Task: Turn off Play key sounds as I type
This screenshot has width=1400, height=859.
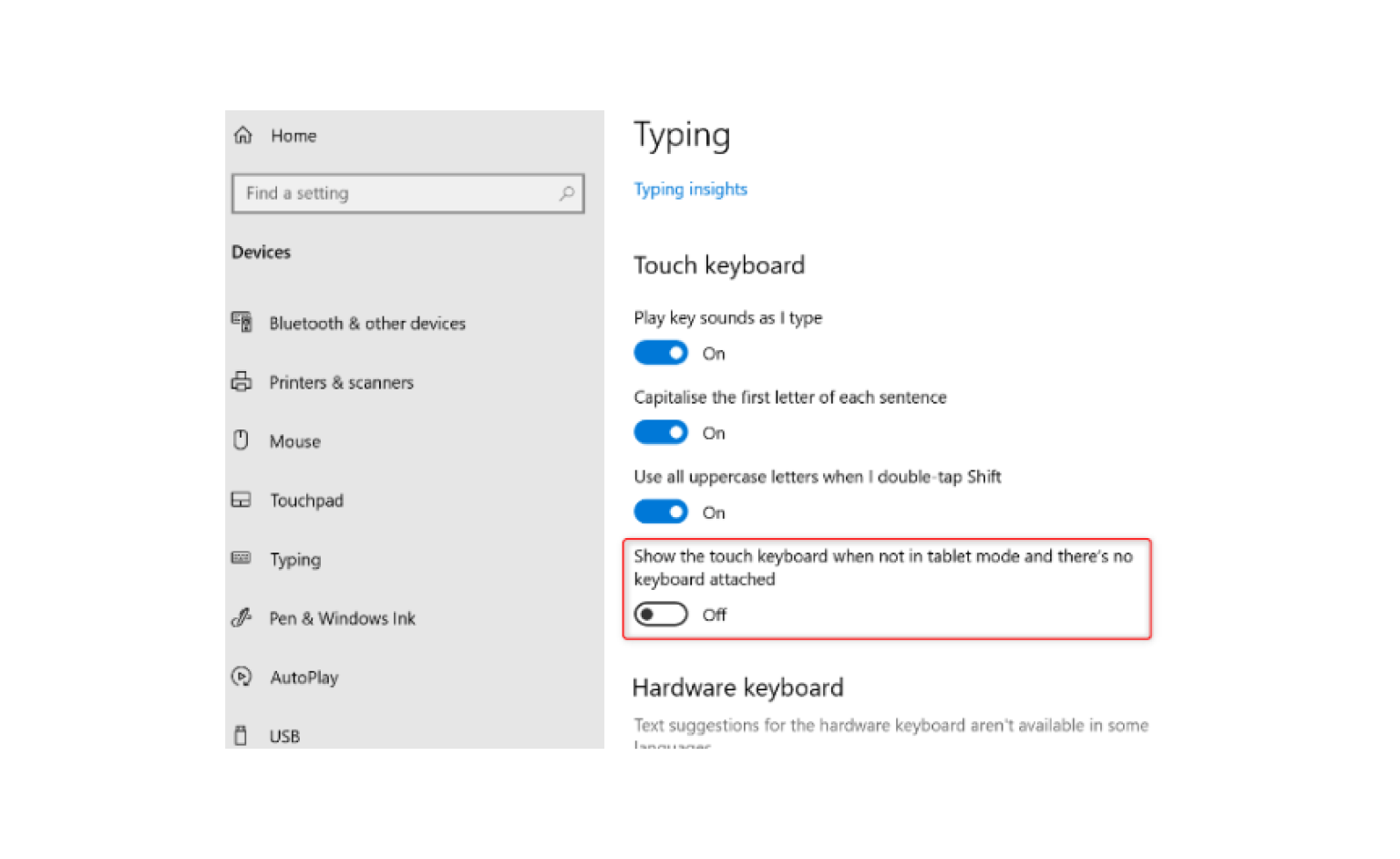Action: 661,353
